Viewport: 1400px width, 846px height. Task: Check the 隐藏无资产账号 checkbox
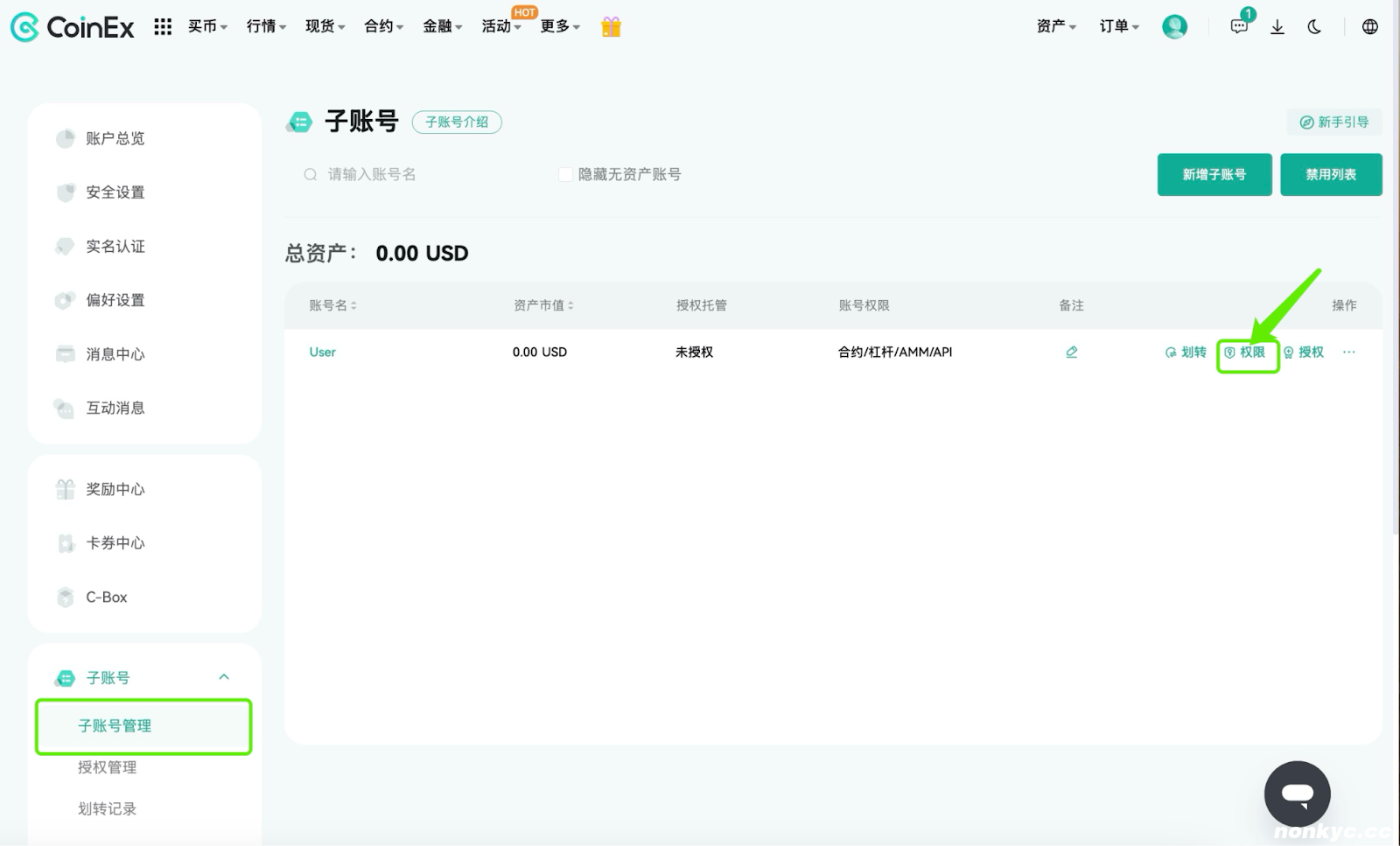coord(565,174)
